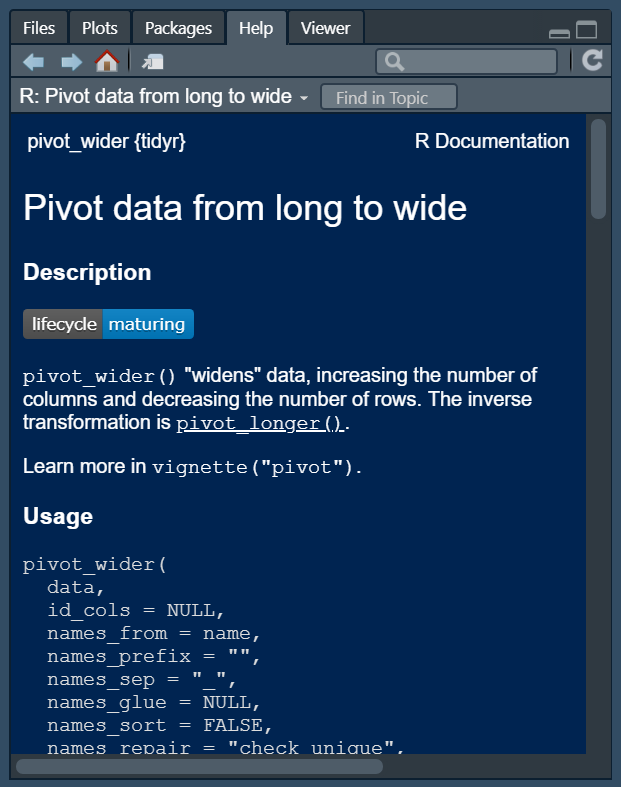The width and height of the screenshot is (621, 787).
Task: Minimize the Help pane
Action: coord(560,32)
